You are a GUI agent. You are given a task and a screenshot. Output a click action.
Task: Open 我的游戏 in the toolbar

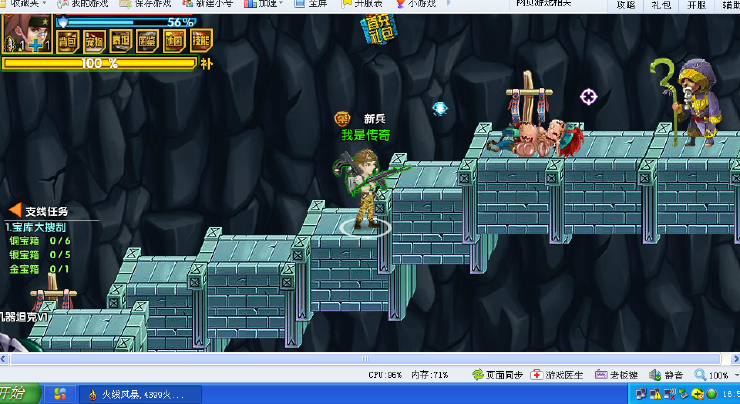pyautogui.click(x=83, y=4)
